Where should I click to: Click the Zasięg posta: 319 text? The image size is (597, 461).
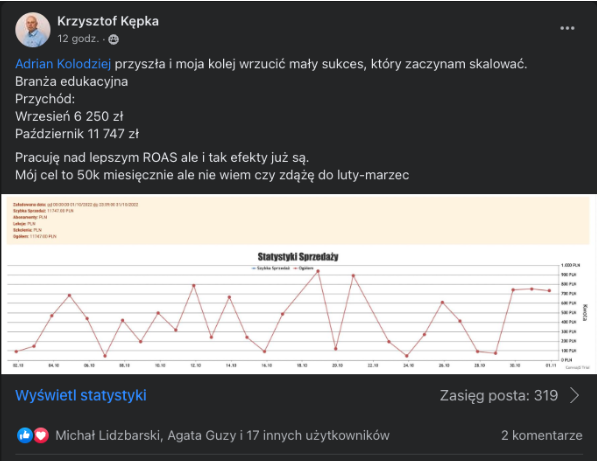pos(499,396)
